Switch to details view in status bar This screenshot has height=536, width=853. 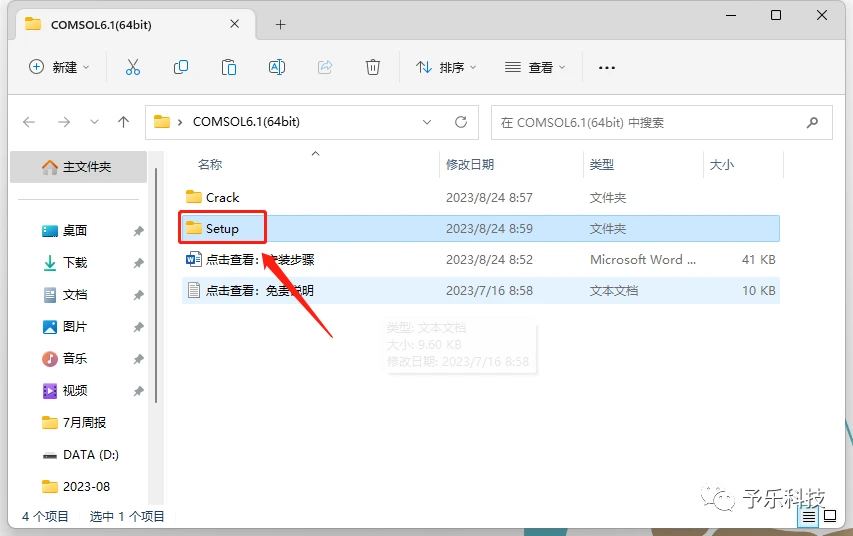(x=808, y=516)
